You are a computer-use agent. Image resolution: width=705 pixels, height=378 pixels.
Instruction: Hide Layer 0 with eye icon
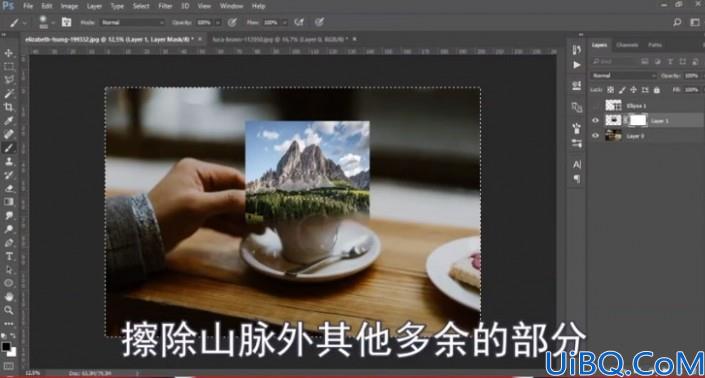click(x=596, y=136)
